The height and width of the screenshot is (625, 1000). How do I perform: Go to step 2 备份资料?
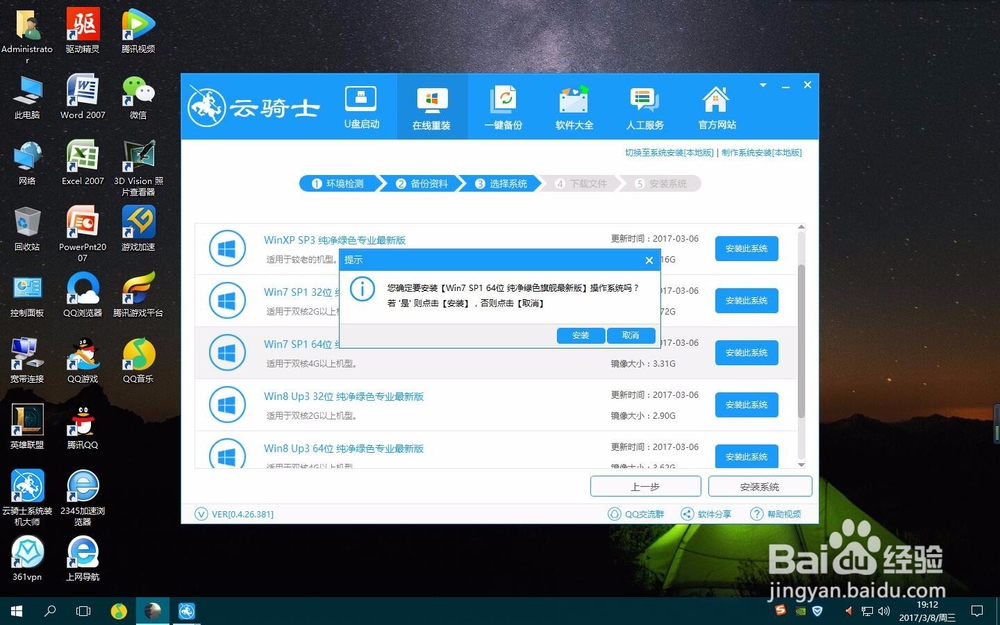422,184
